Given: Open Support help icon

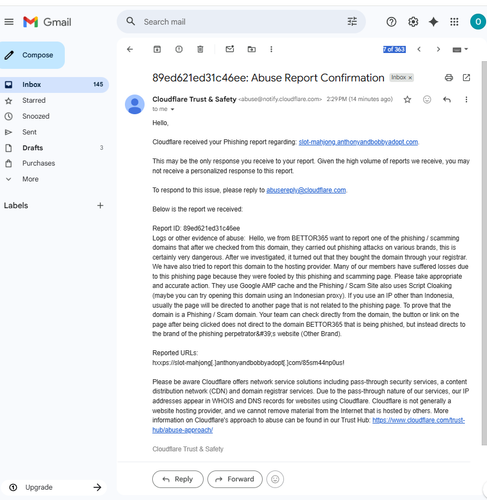Looking at the screenshot, I should coord(391,22).
